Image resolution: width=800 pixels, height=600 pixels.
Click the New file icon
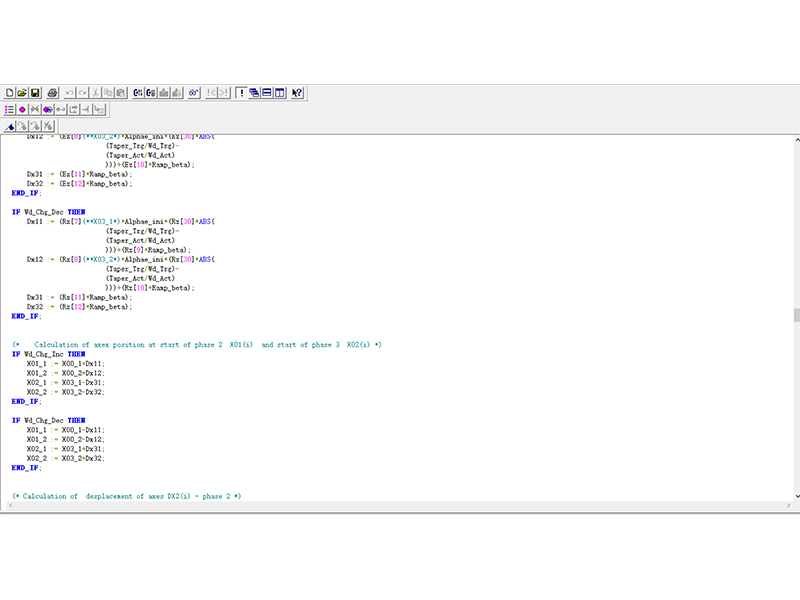coord(10,93)
